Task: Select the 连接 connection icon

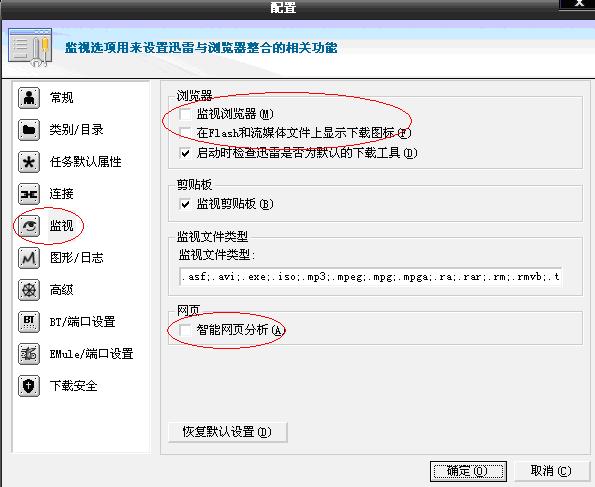Action: [x=29, y=194]
